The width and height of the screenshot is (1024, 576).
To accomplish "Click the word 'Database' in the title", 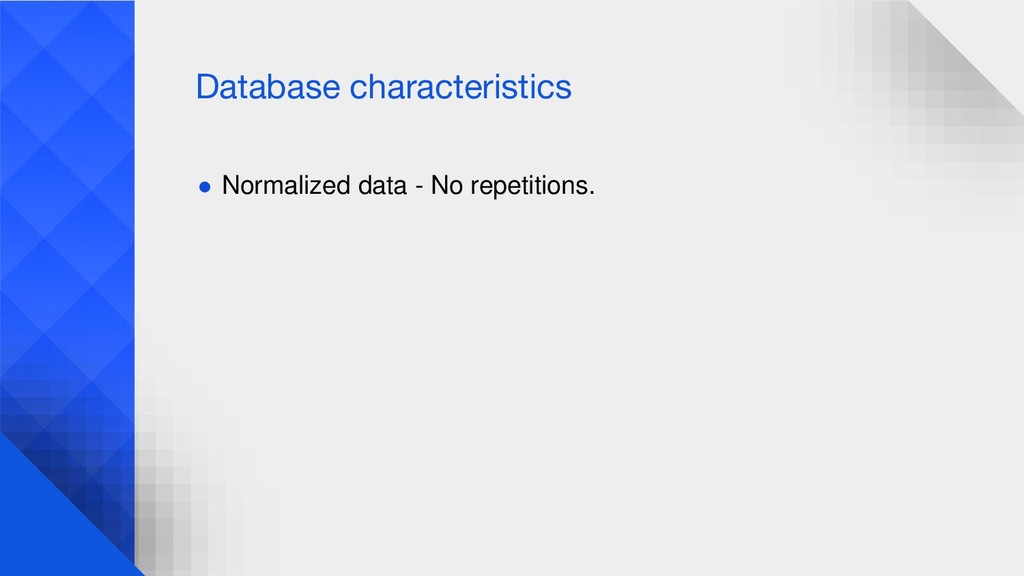I will pos(268,87).
